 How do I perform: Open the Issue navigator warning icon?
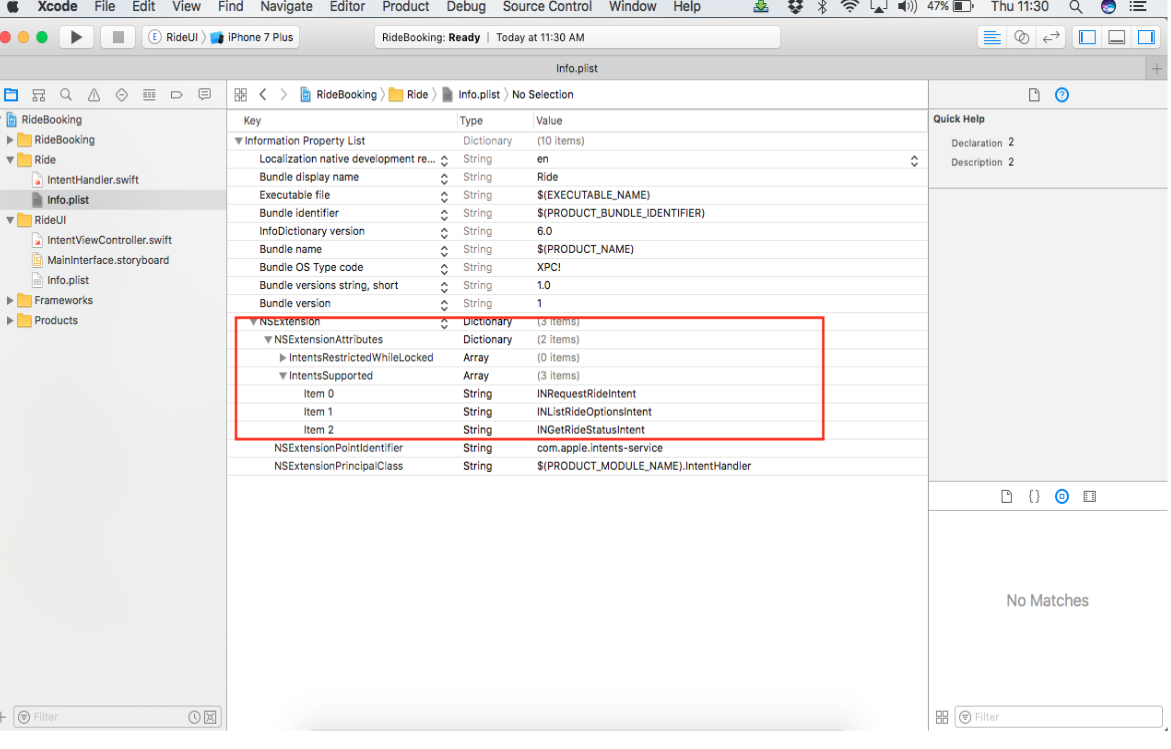point(93,95)
